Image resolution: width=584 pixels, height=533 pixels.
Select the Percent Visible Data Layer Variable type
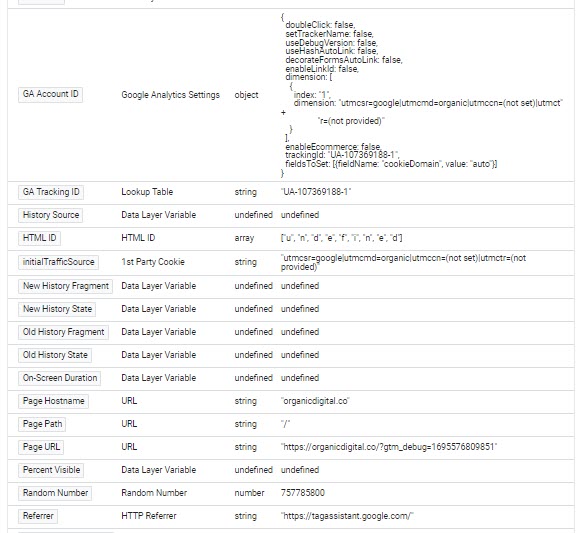tap(159, 470)
